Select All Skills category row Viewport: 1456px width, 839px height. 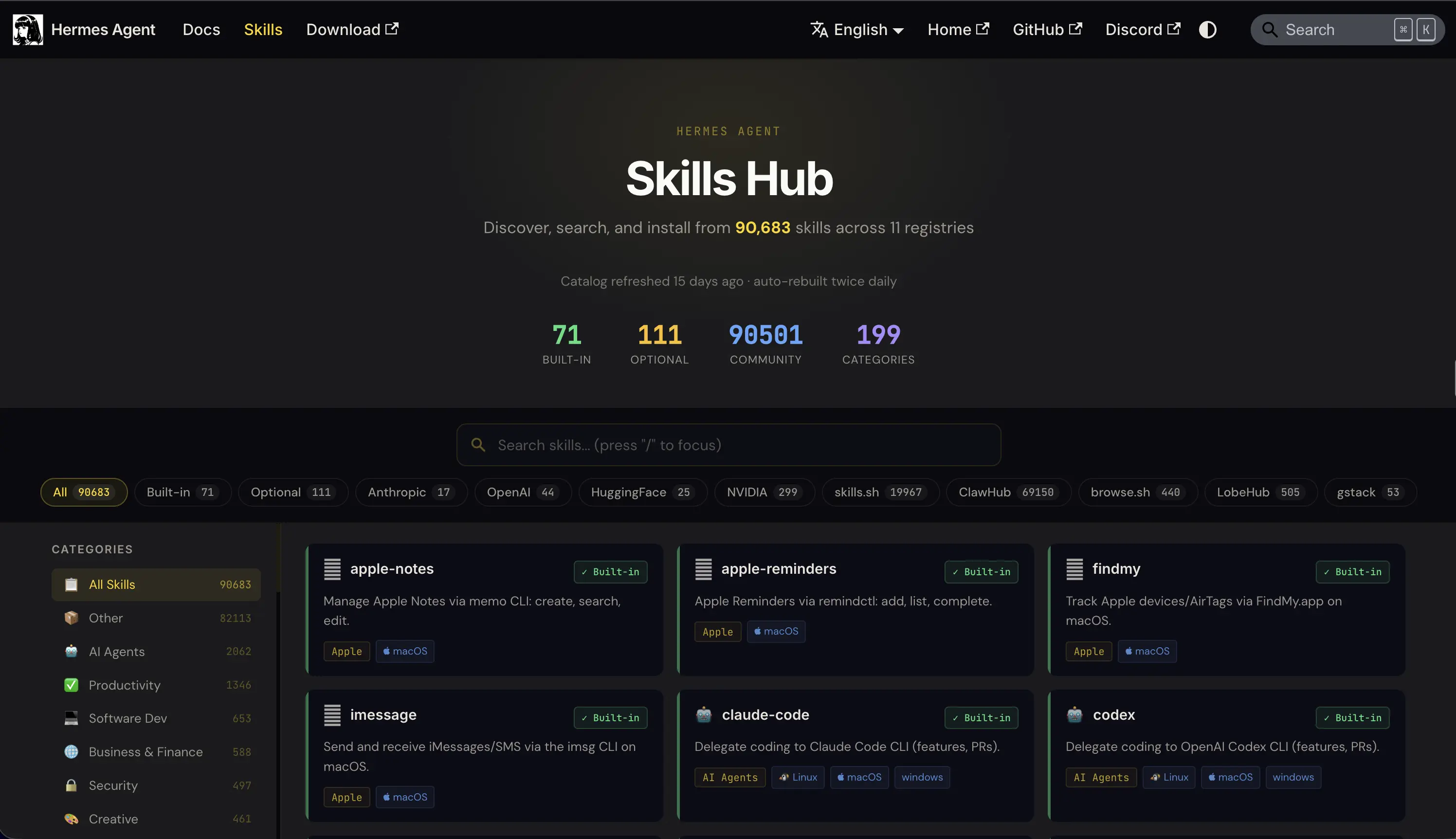pos(156,585)
